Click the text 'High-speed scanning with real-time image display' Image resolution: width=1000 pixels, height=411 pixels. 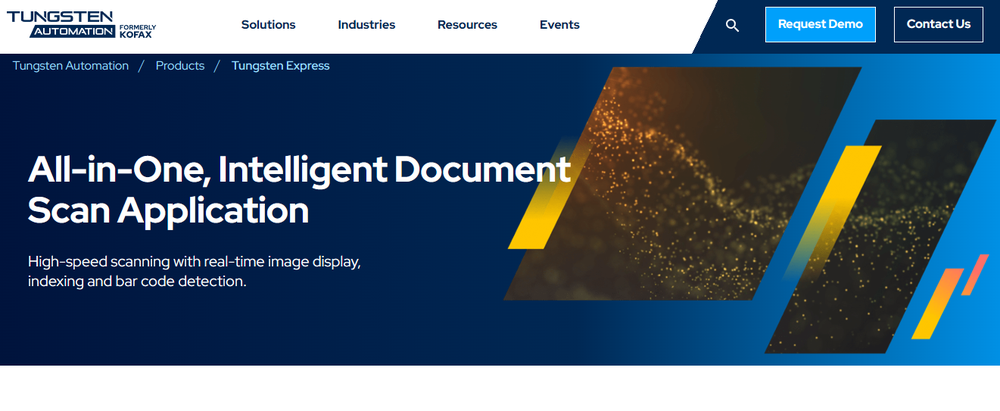point(195,262)
